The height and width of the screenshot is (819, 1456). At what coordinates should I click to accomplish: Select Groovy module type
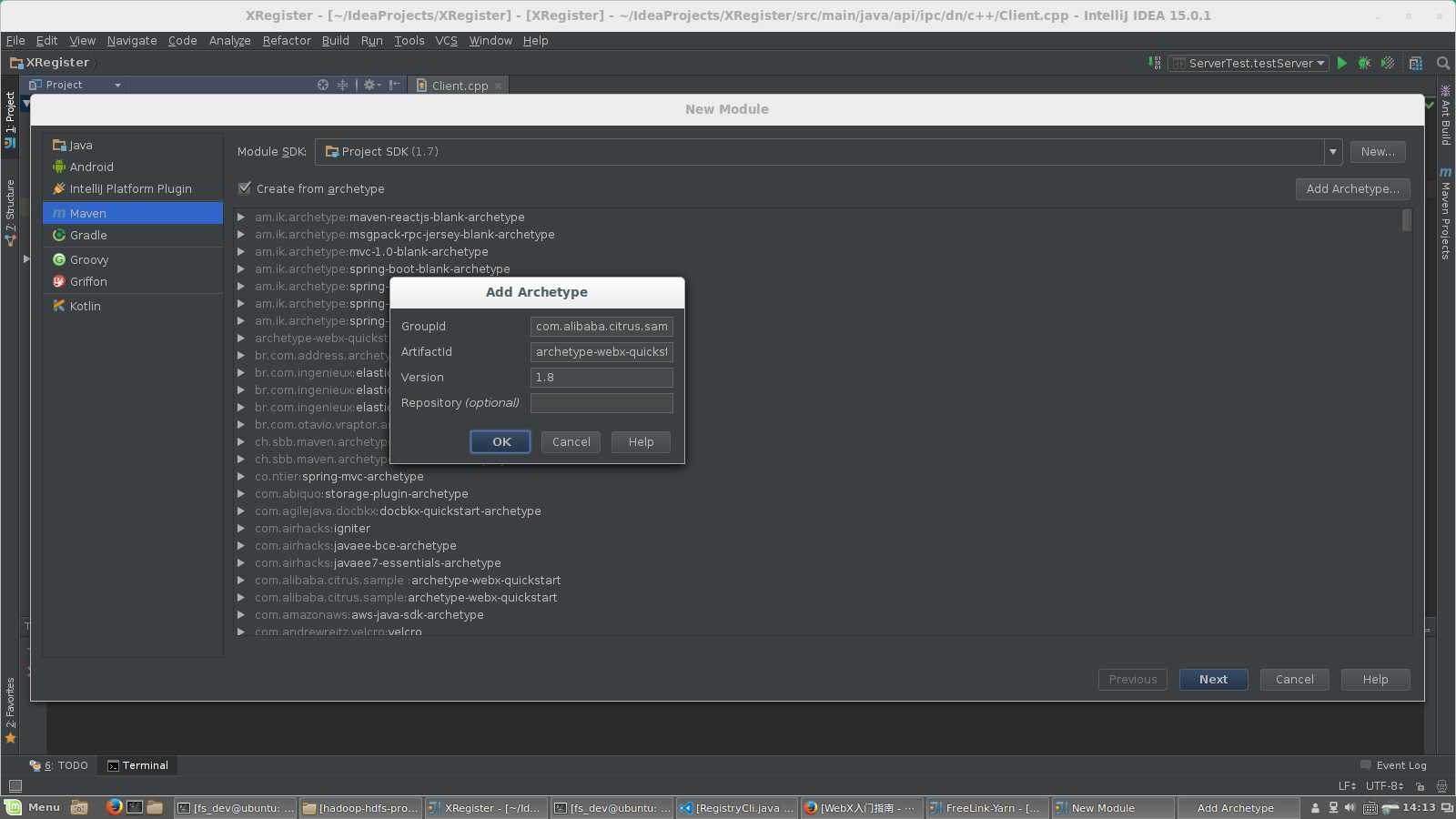pyautogui.click(x=133, y=259)
